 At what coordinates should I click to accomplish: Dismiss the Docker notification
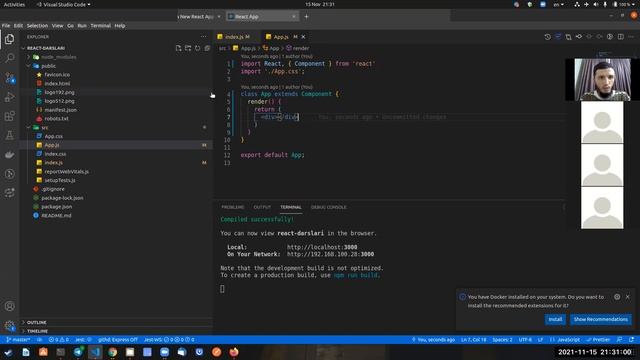click(x=628, y=297)
